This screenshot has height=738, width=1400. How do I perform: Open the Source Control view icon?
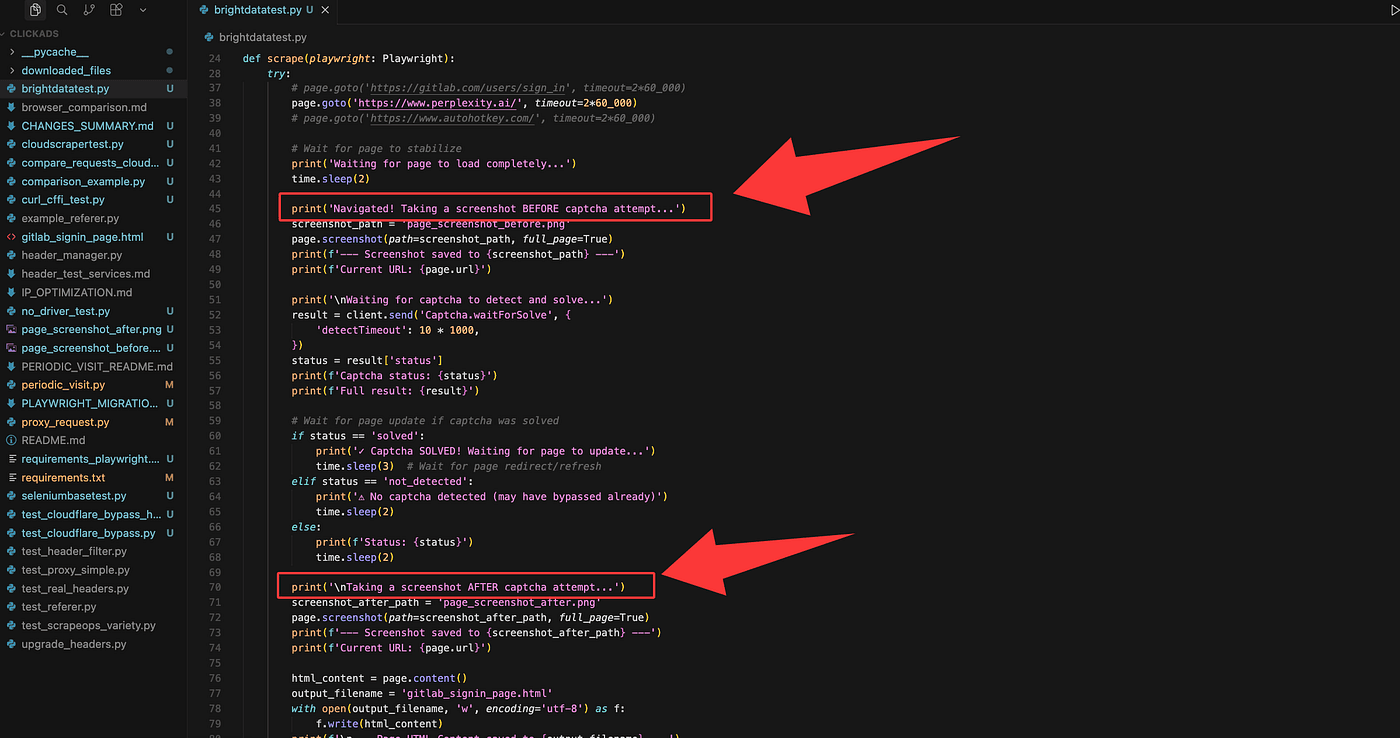coord(89,10)
